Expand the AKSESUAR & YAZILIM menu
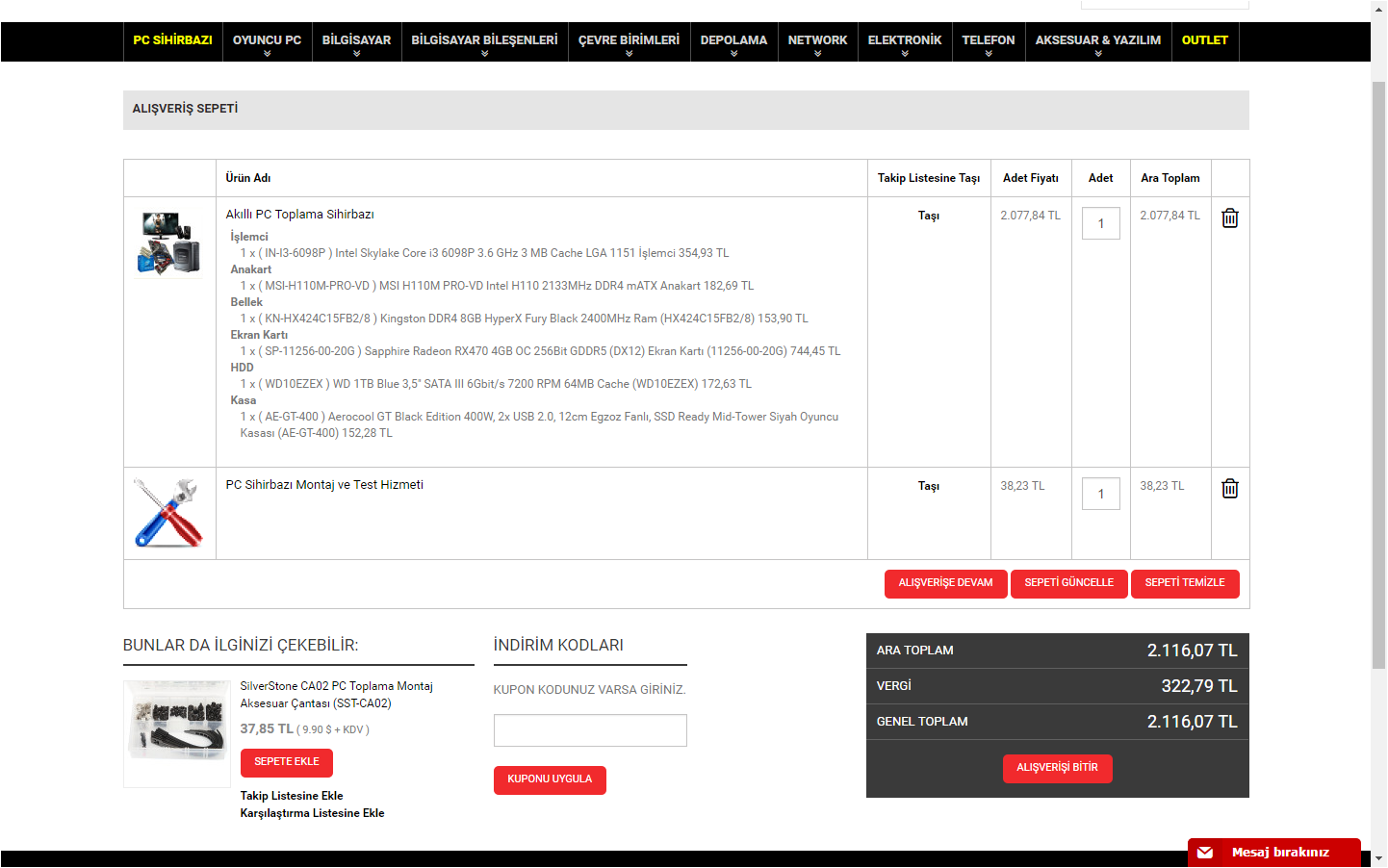1388x868 pixels. pos(1098,42)
